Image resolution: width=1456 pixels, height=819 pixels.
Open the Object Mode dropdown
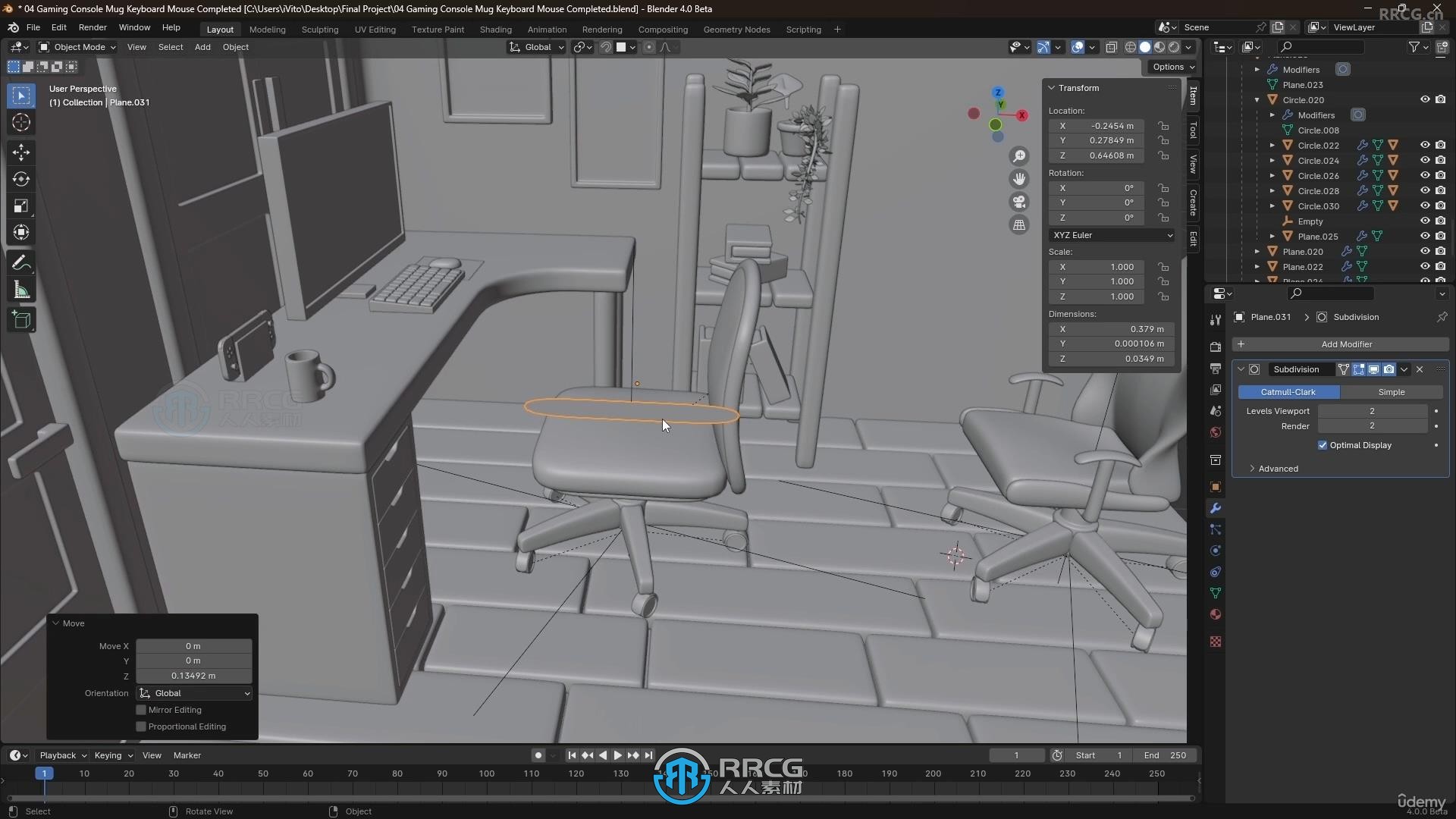click(77, 47)
